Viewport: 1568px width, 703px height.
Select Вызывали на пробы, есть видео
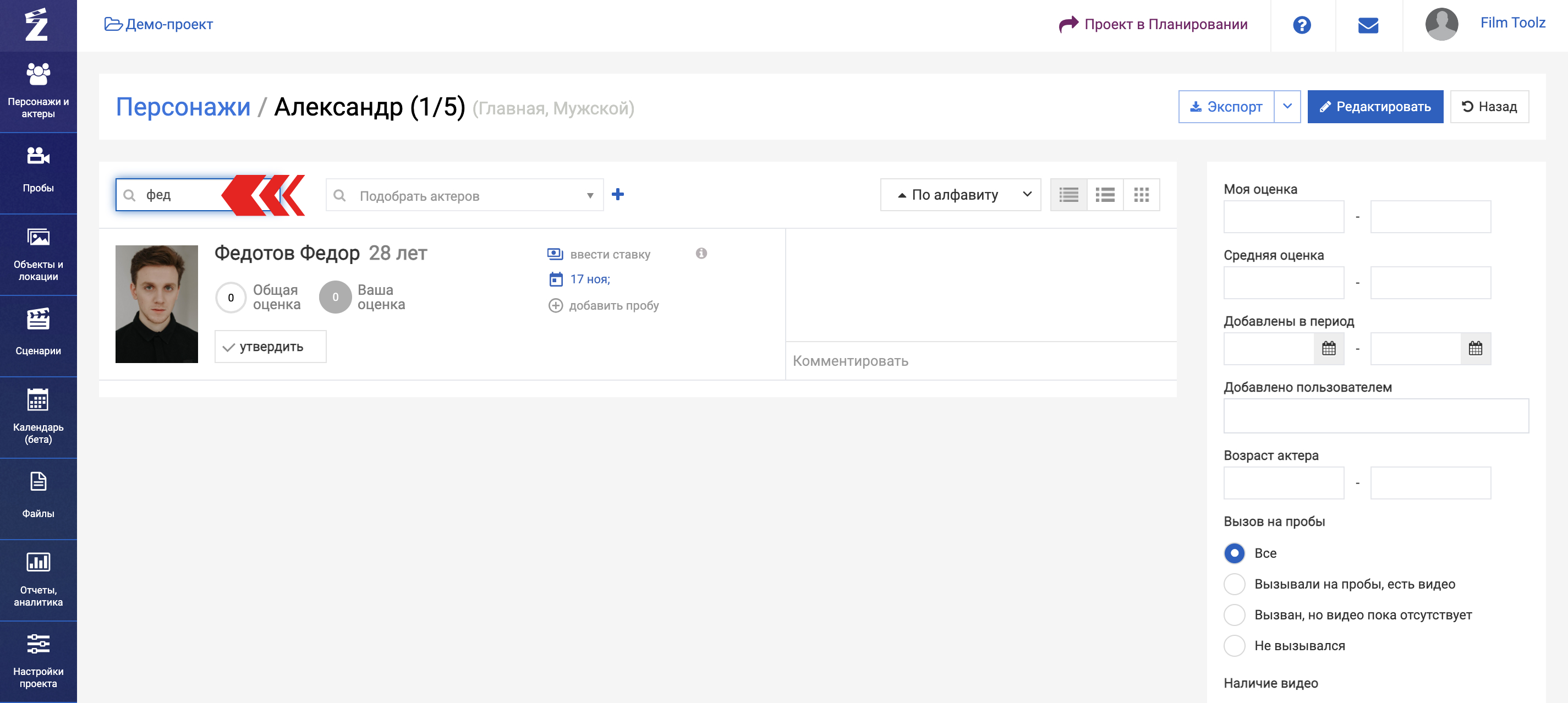pyautogui.click(x=1234, y=584)
